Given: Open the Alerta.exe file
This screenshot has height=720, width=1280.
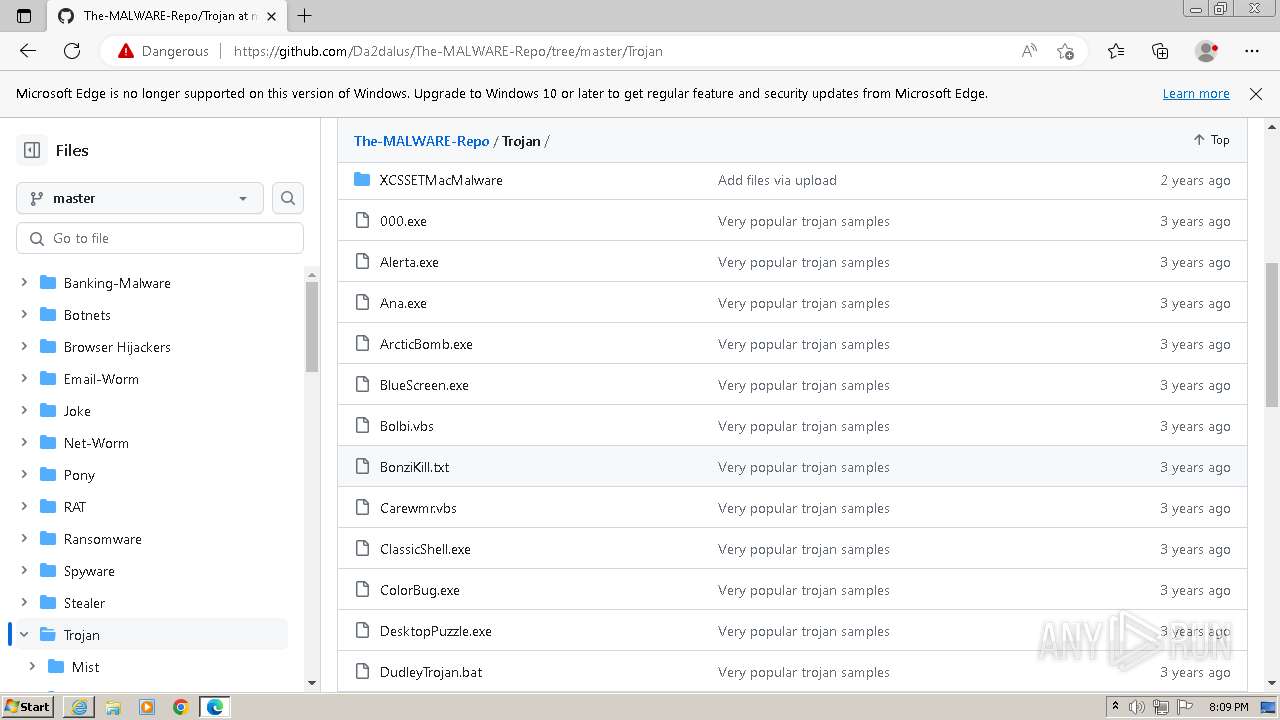Looking at the screenshot, I should (409, 262).
